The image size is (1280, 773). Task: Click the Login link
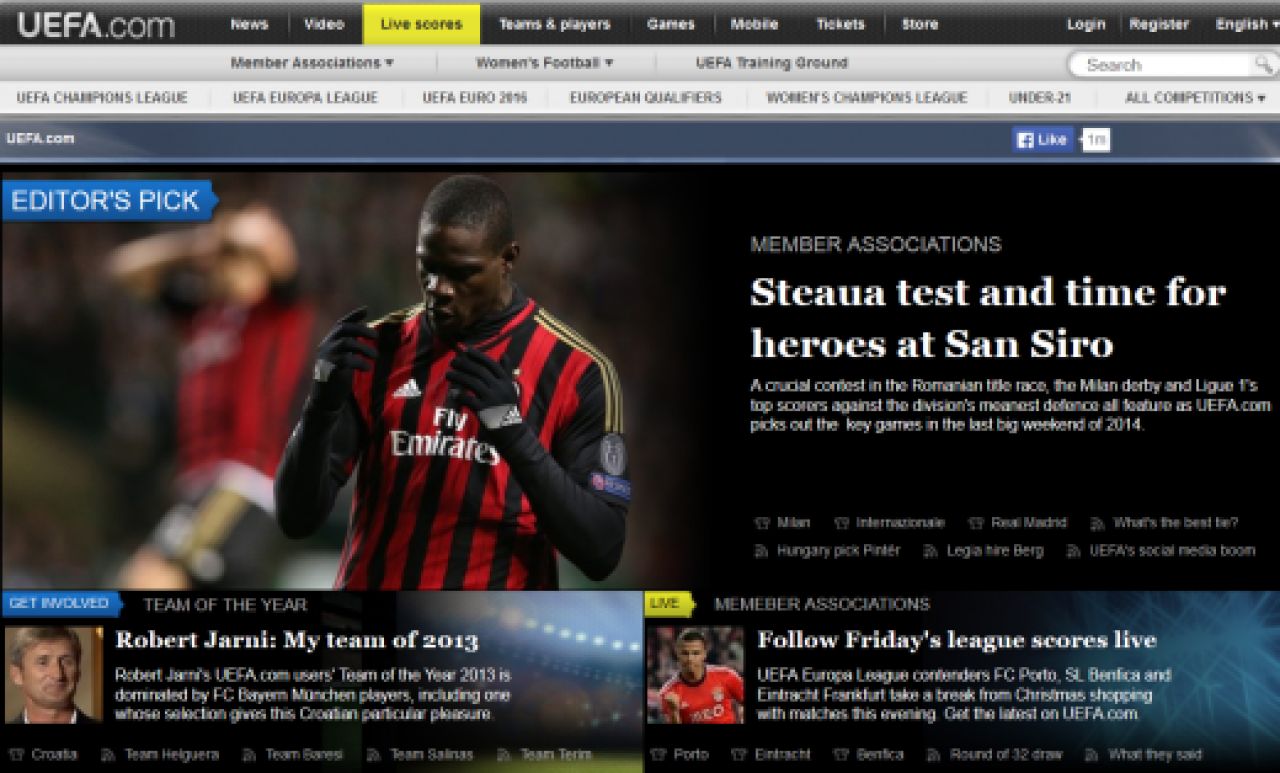(1086, 24)
